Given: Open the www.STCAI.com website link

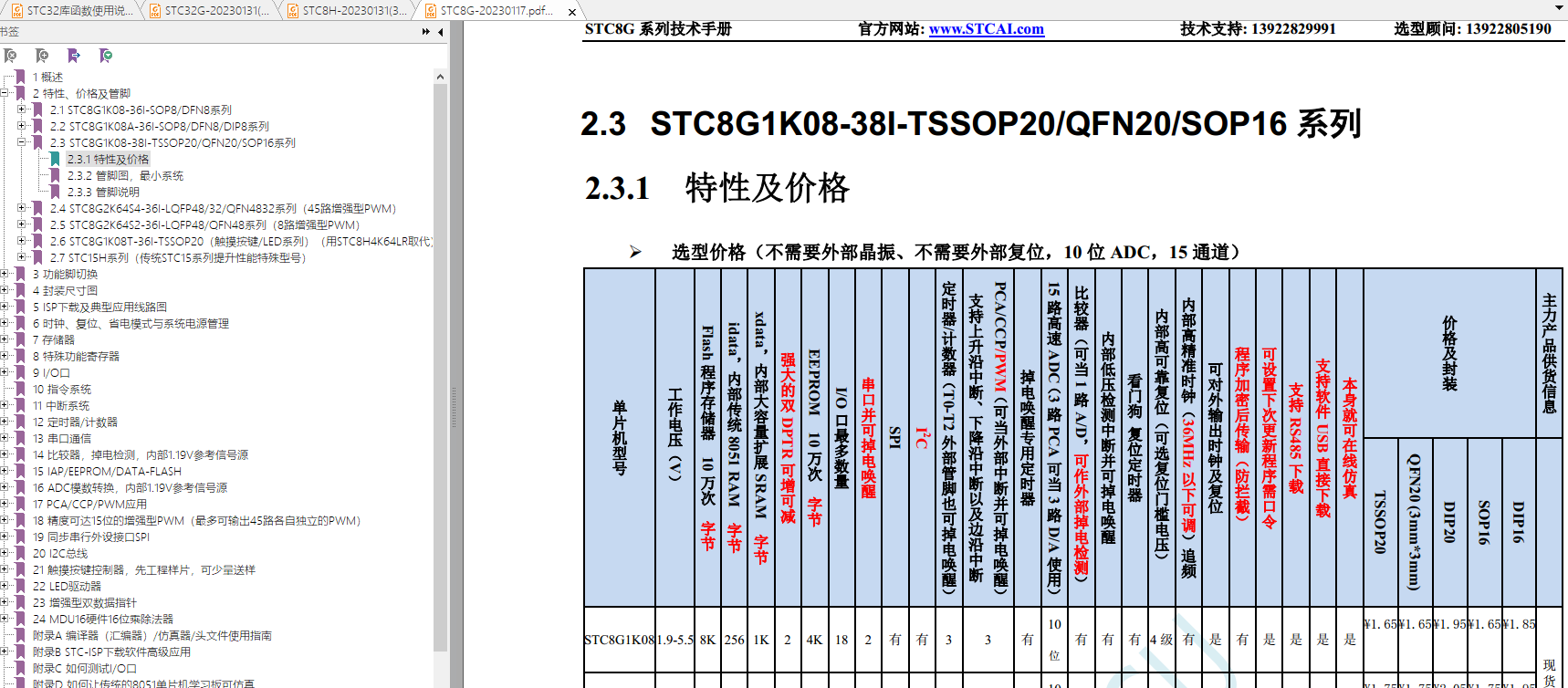Looking at the screenshot, I should pyautogui.click(x=986, y=29).
